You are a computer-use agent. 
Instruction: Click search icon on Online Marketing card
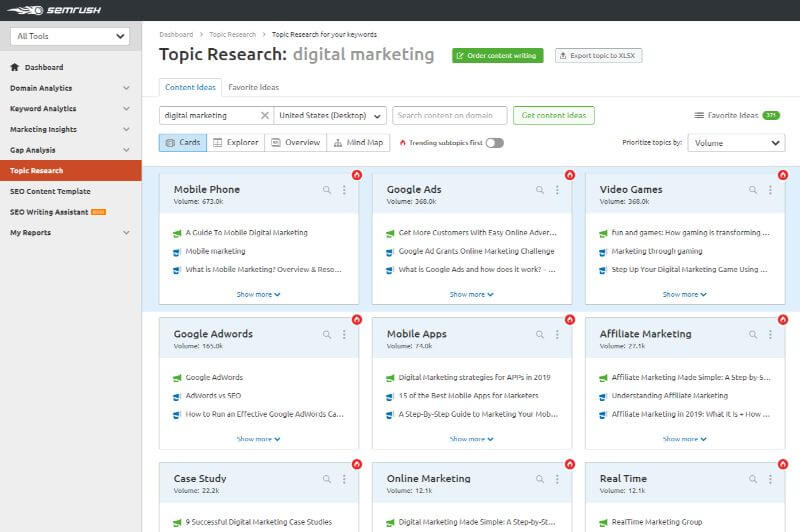tap(540, 479)
